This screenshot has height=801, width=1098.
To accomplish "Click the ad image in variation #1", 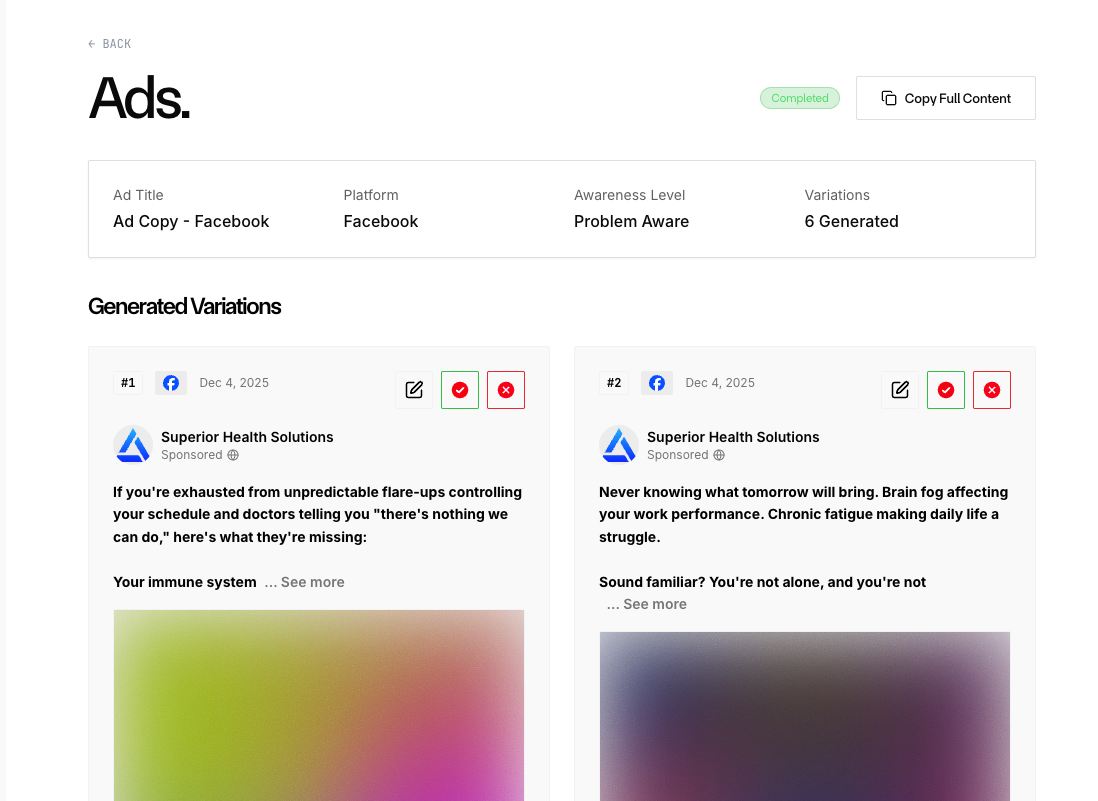I will pyautogui.click(x=319, y=705).
